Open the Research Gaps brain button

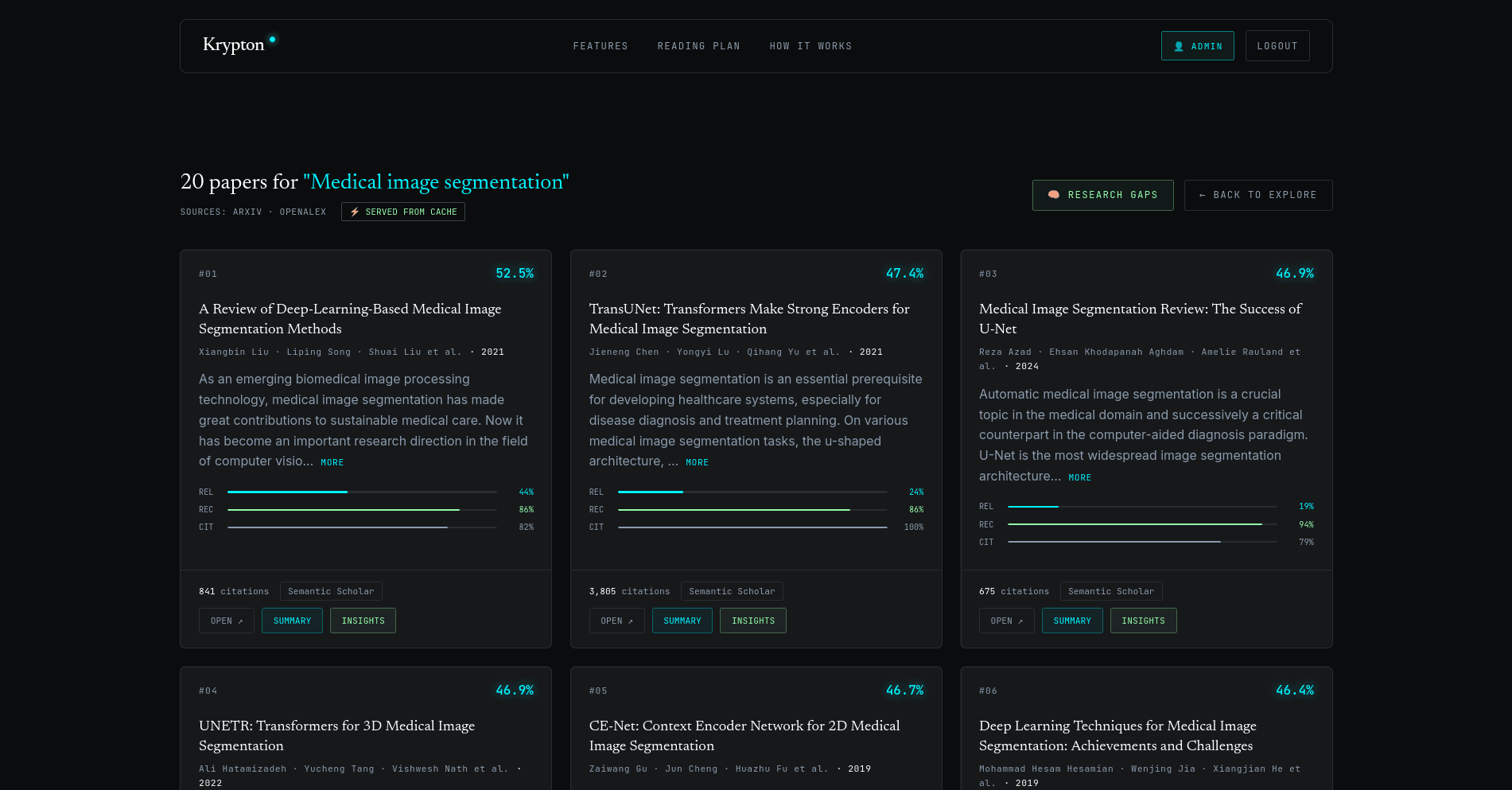(x=1102, y=195)
